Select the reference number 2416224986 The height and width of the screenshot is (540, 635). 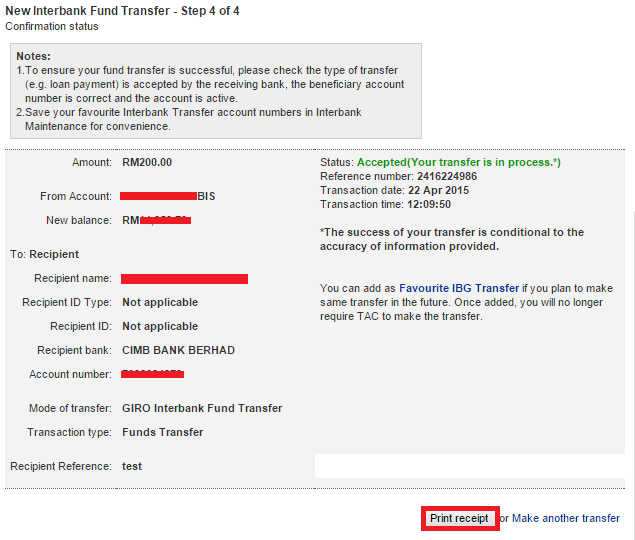coord(447,176)
